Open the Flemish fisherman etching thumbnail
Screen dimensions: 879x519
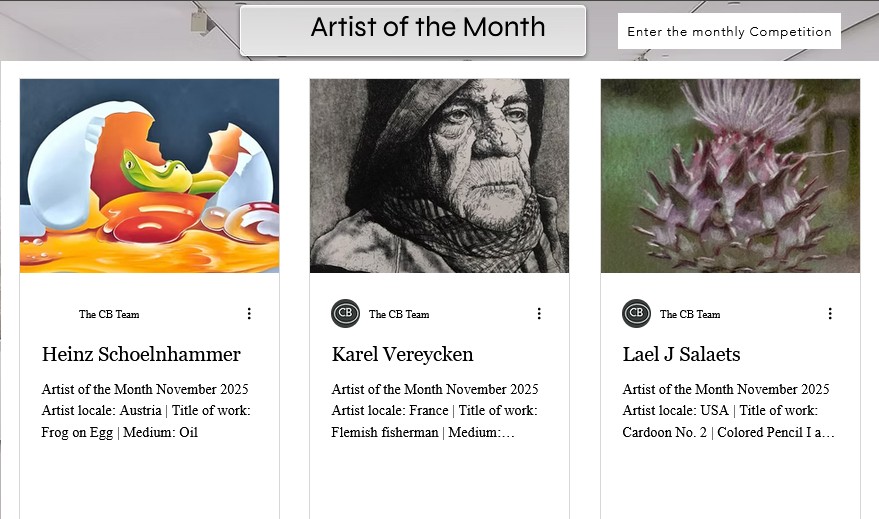[439, 176]
